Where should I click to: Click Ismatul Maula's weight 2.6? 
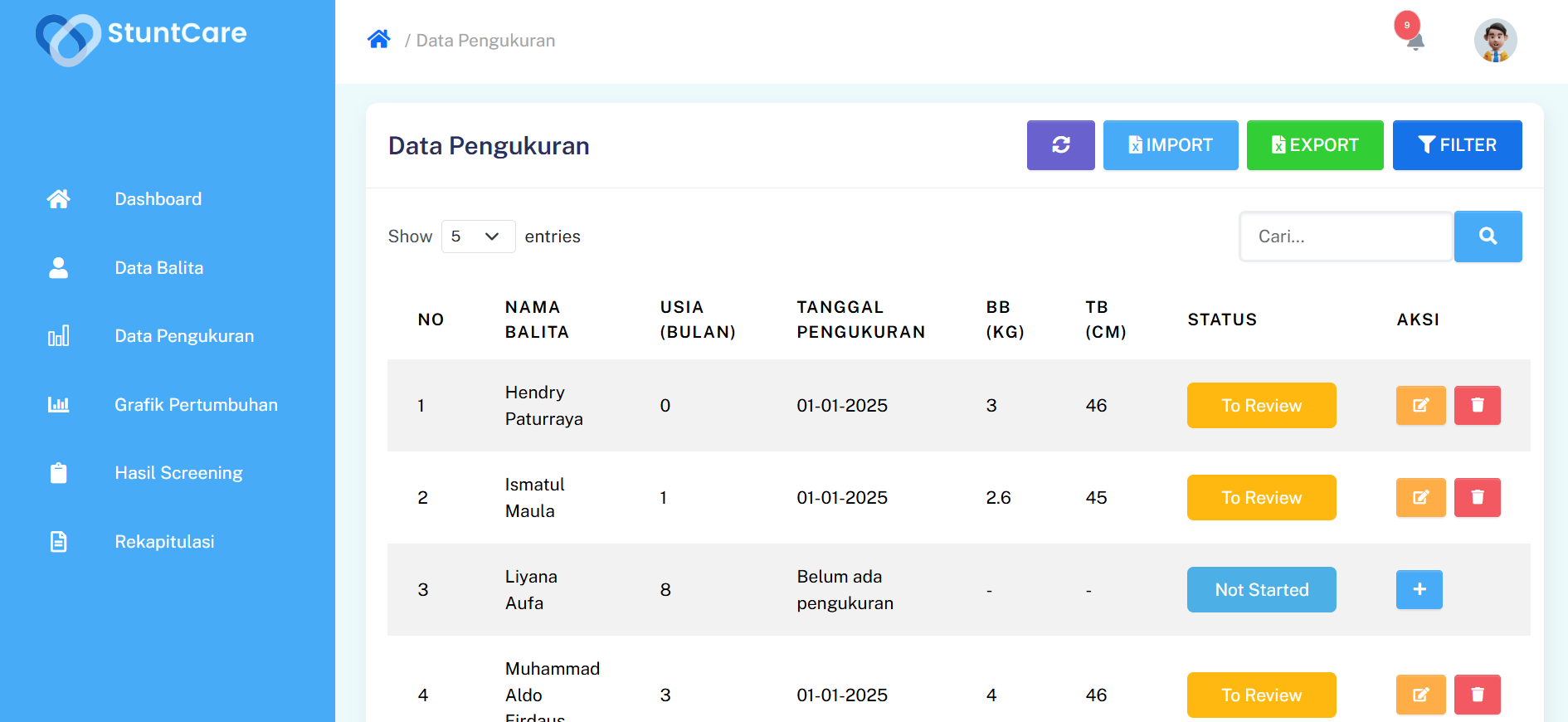tap(998, 498)
